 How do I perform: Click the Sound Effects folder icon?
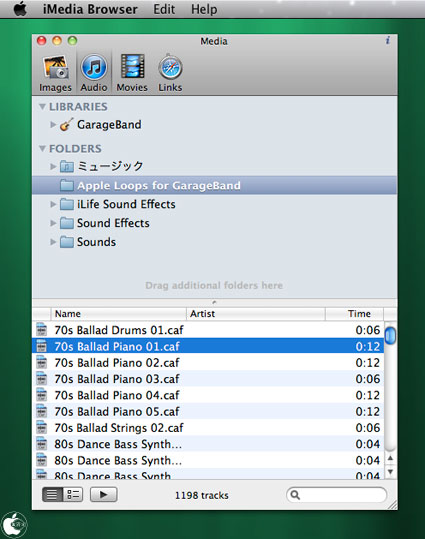[x=67, y=223]
